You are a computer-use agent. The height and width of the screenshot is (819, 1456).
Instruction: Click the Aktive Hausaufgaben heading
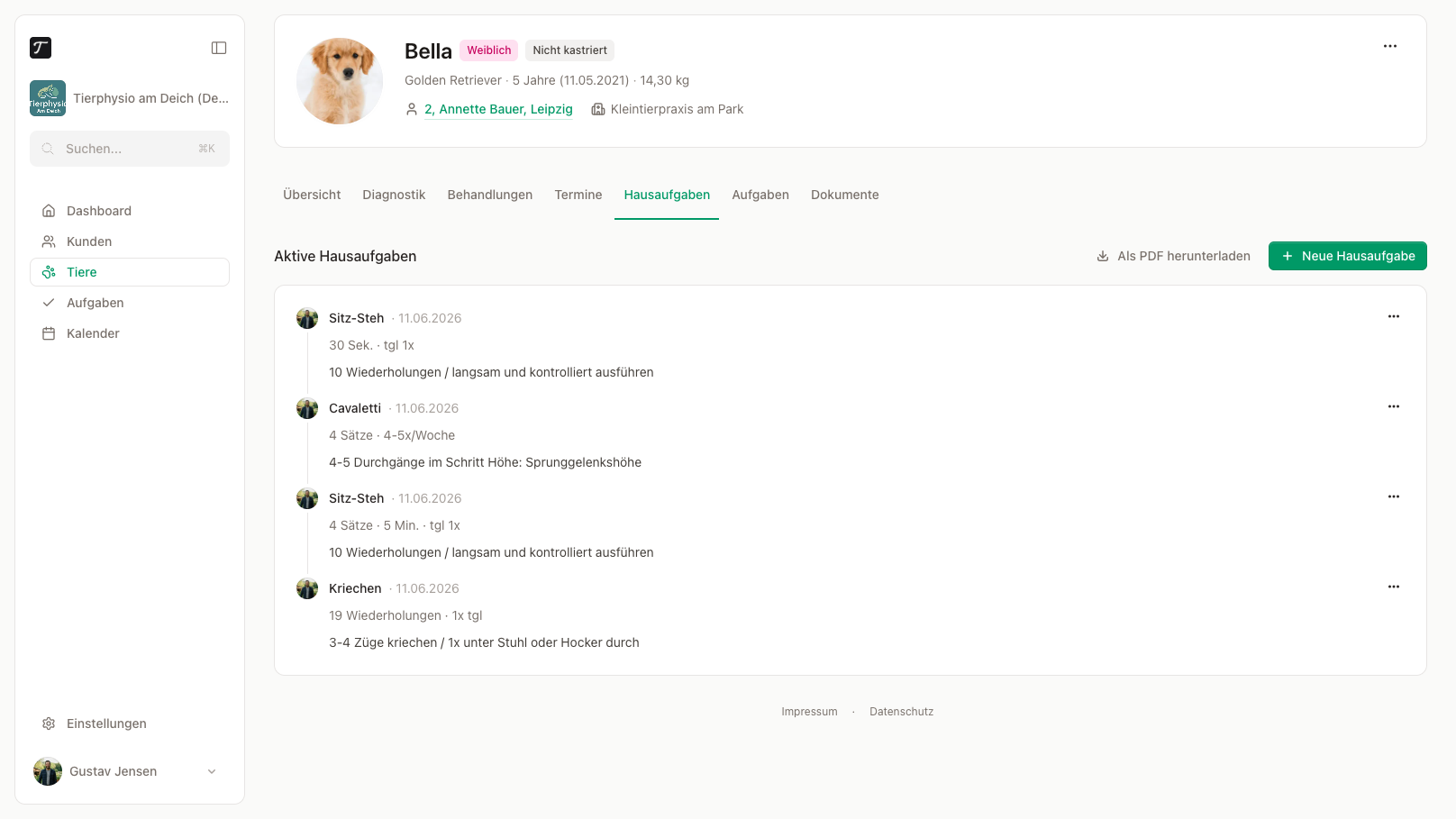[345, 256]
